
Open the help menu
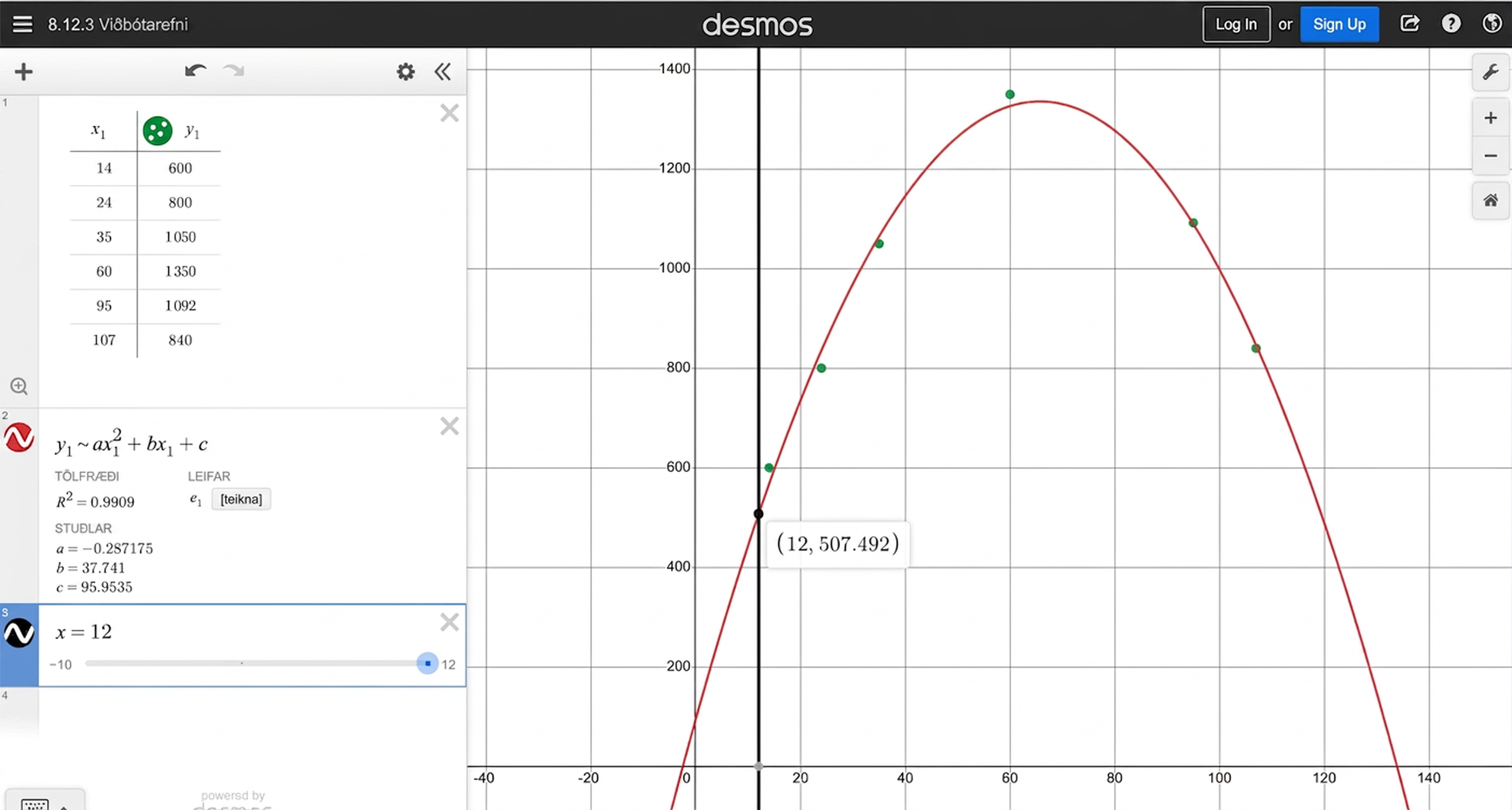(1451, 24)
